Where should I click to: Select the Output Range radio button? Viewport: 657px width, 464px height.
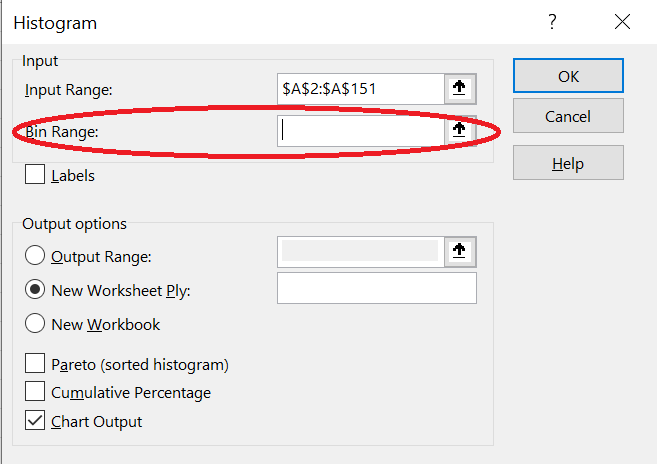click(x=35, y=256)
